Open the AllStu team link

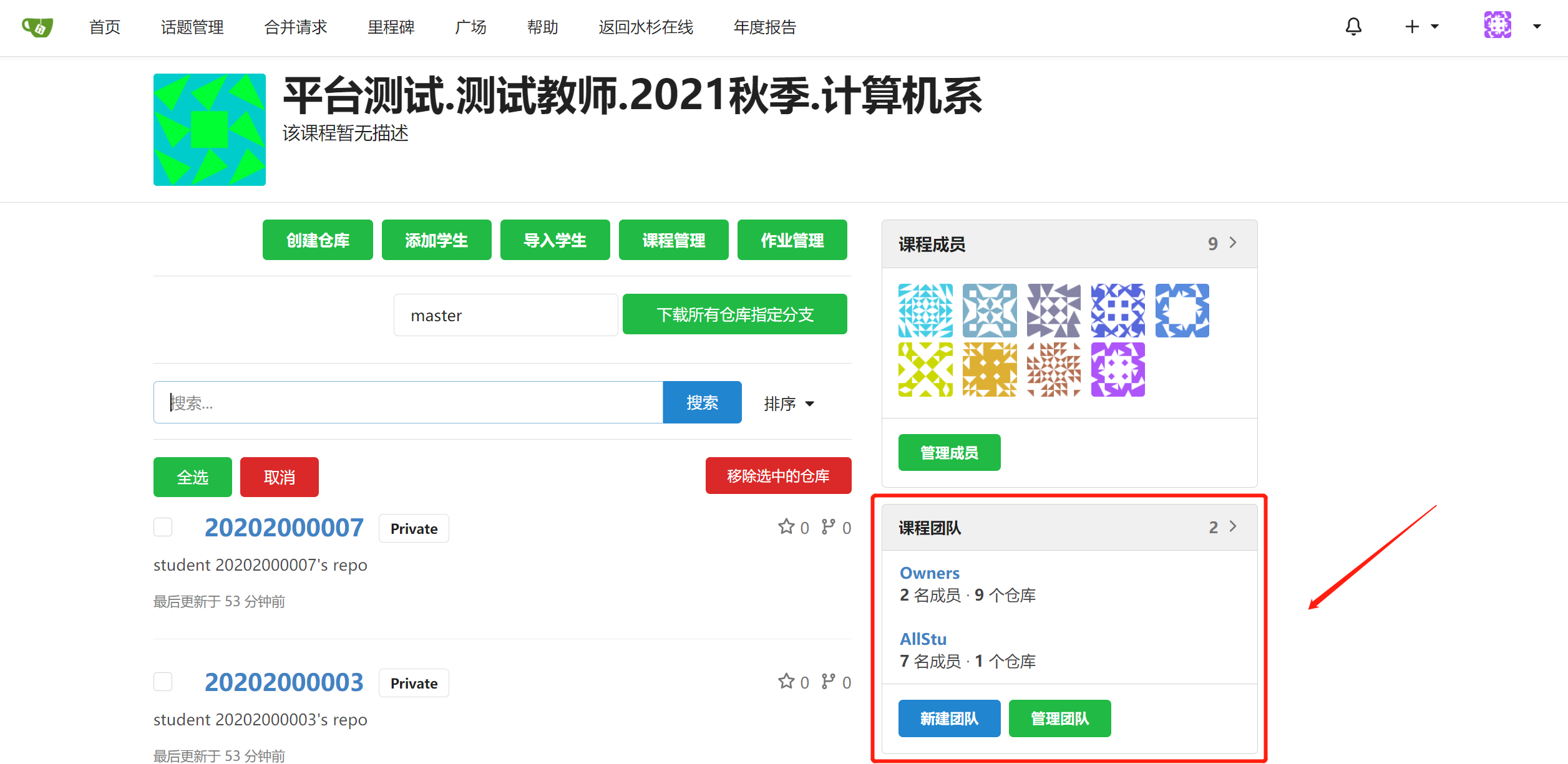(923, 639)
